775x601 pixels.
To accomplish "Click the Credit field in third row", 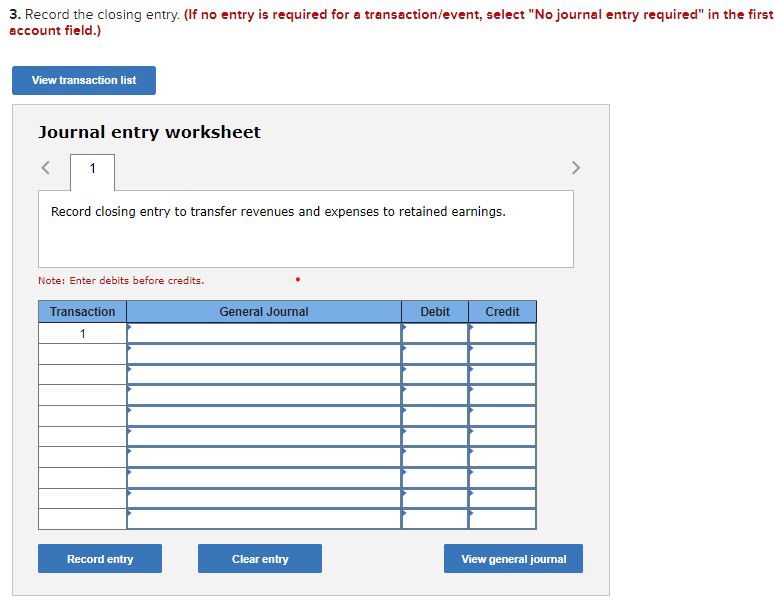I will [502, 375].
